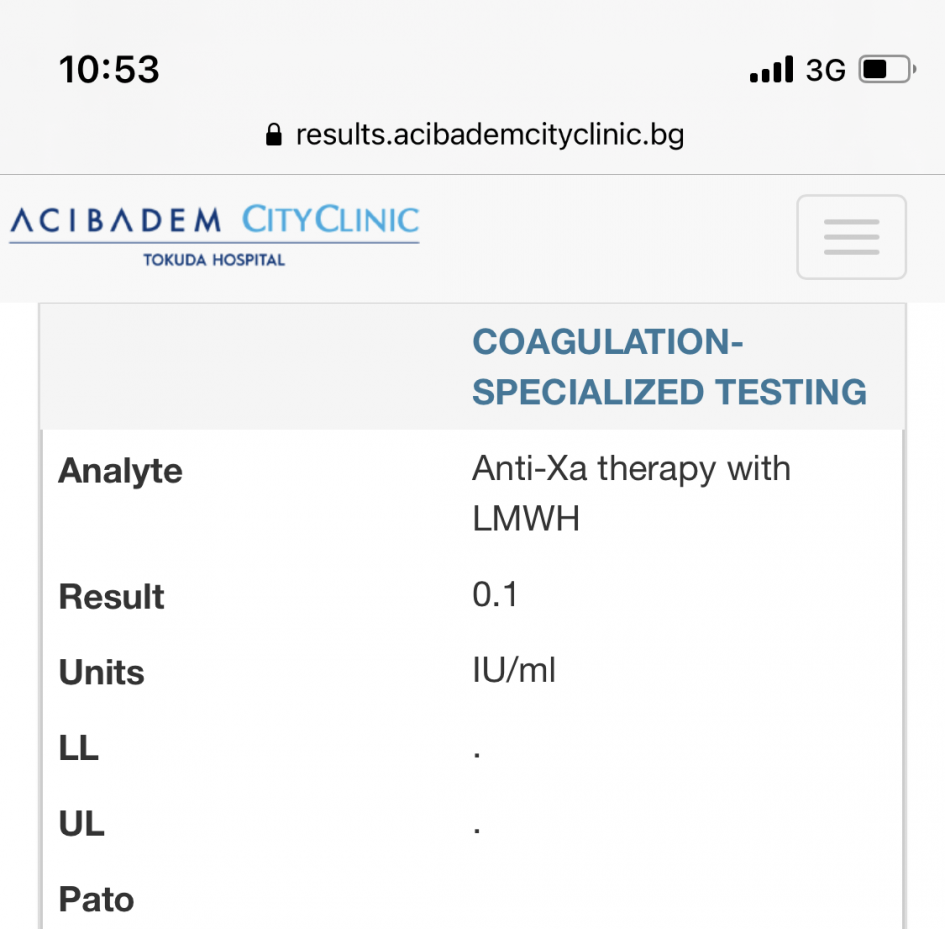Open the hamburger navigation menu
This screenshot has width=945, height=929.
click(x=851, y=237)
